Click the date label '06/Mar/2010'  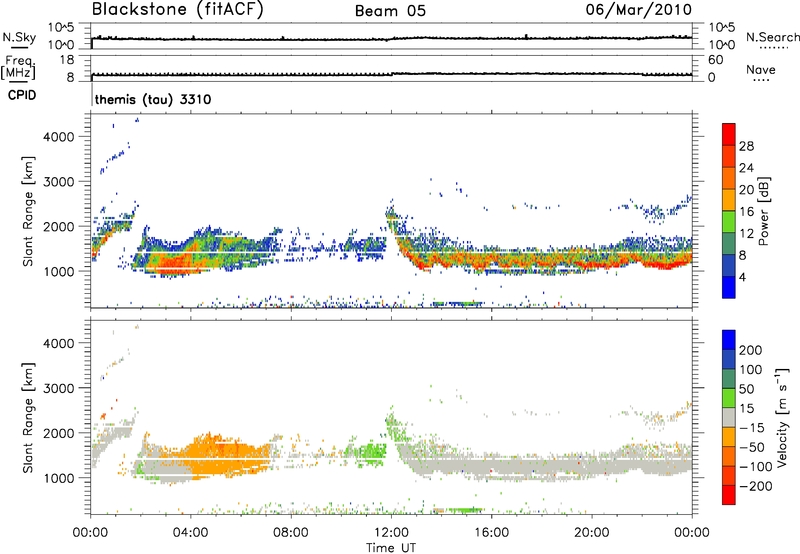tap(639, 10)
